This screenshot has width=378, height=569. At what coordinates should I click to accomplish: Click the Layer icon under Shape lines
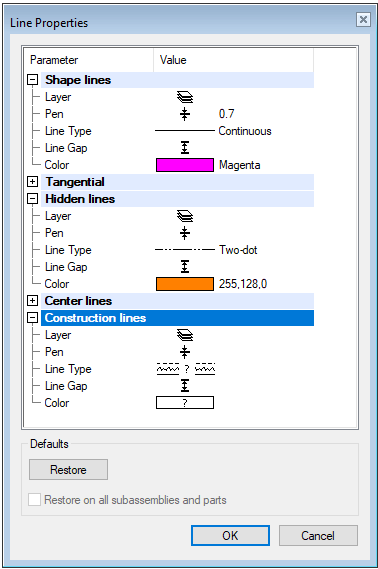click(x=185, y=97)
